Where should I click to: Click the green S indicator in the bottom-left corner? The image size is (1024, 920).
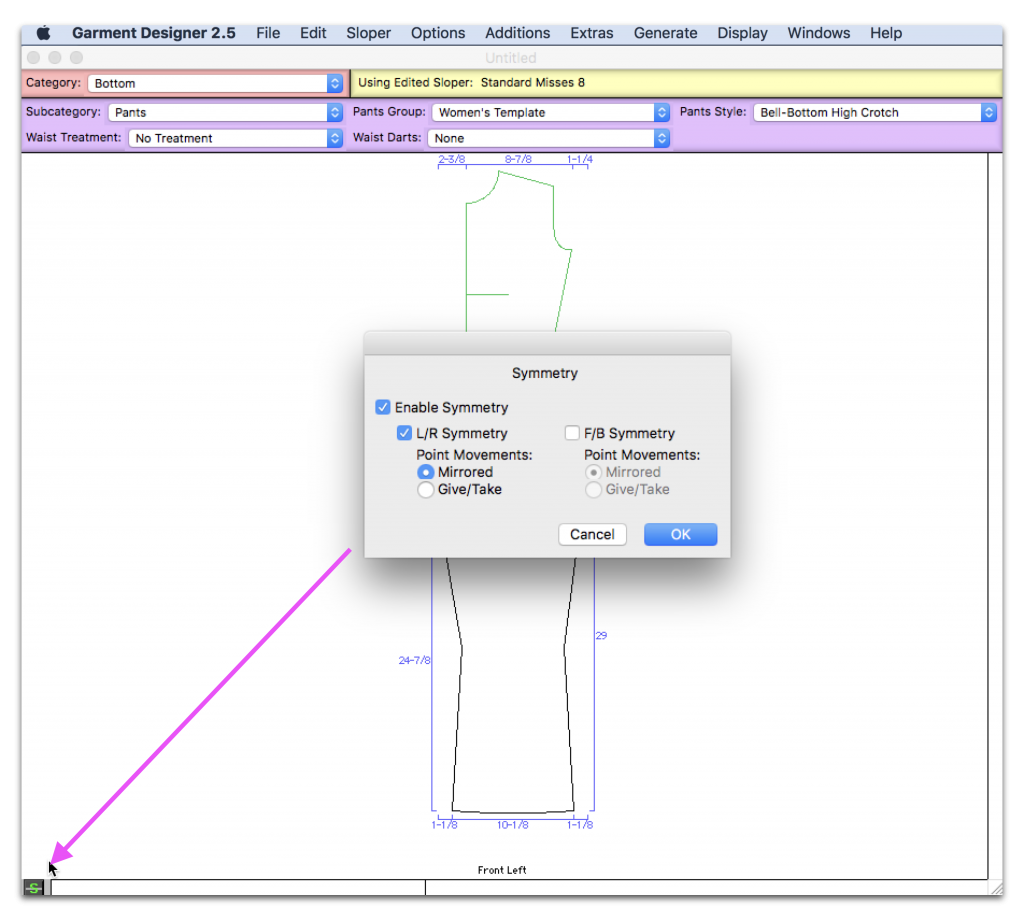pos(33,887)
